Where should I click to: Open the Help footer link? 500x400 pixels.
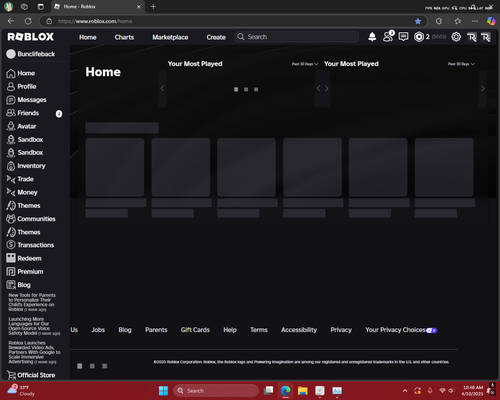230,330
